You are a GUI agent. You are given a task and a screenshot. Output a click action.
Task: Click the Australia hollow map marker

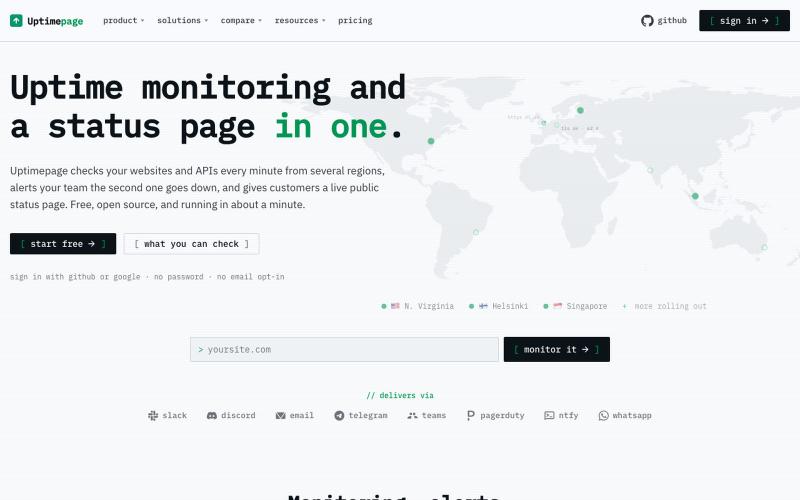point(764,247)
